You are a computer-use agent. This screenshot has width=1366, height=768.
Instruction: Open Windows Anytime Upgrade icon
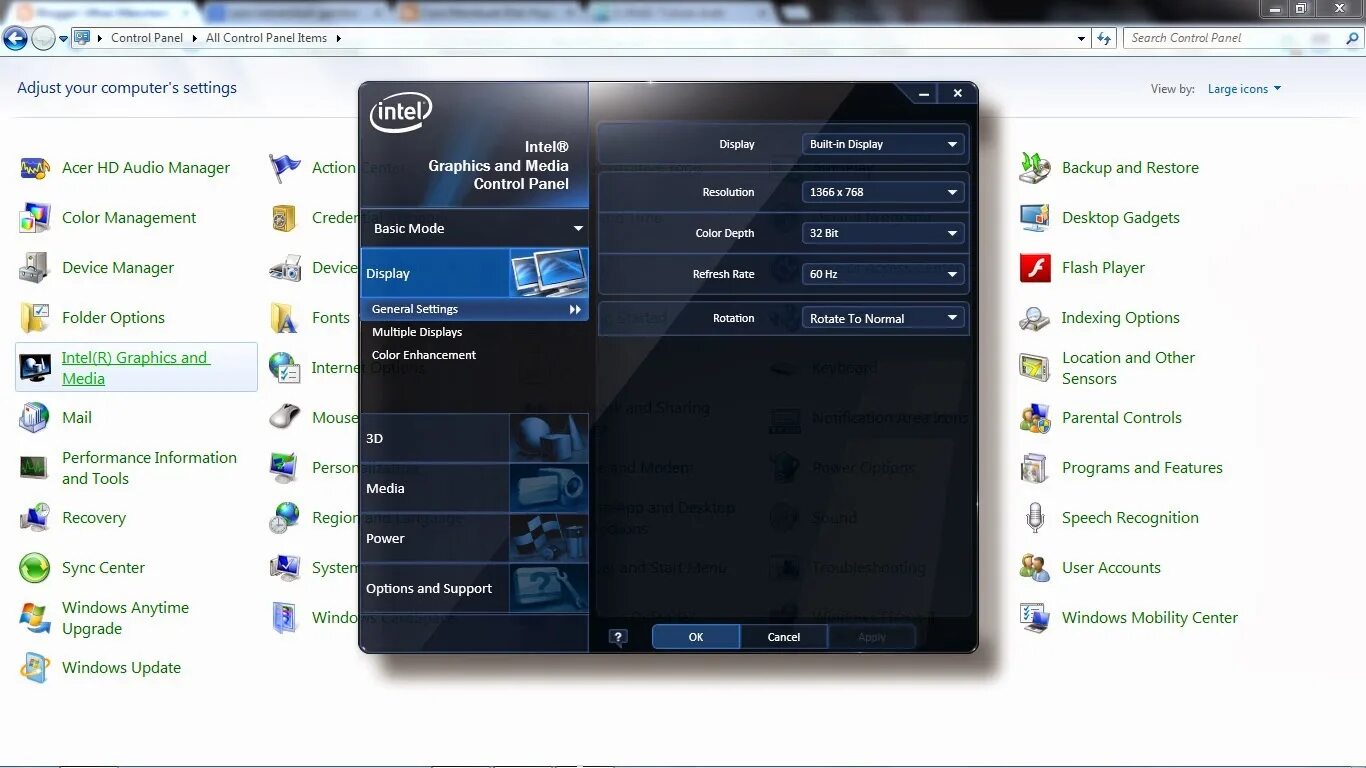[35, 618]
